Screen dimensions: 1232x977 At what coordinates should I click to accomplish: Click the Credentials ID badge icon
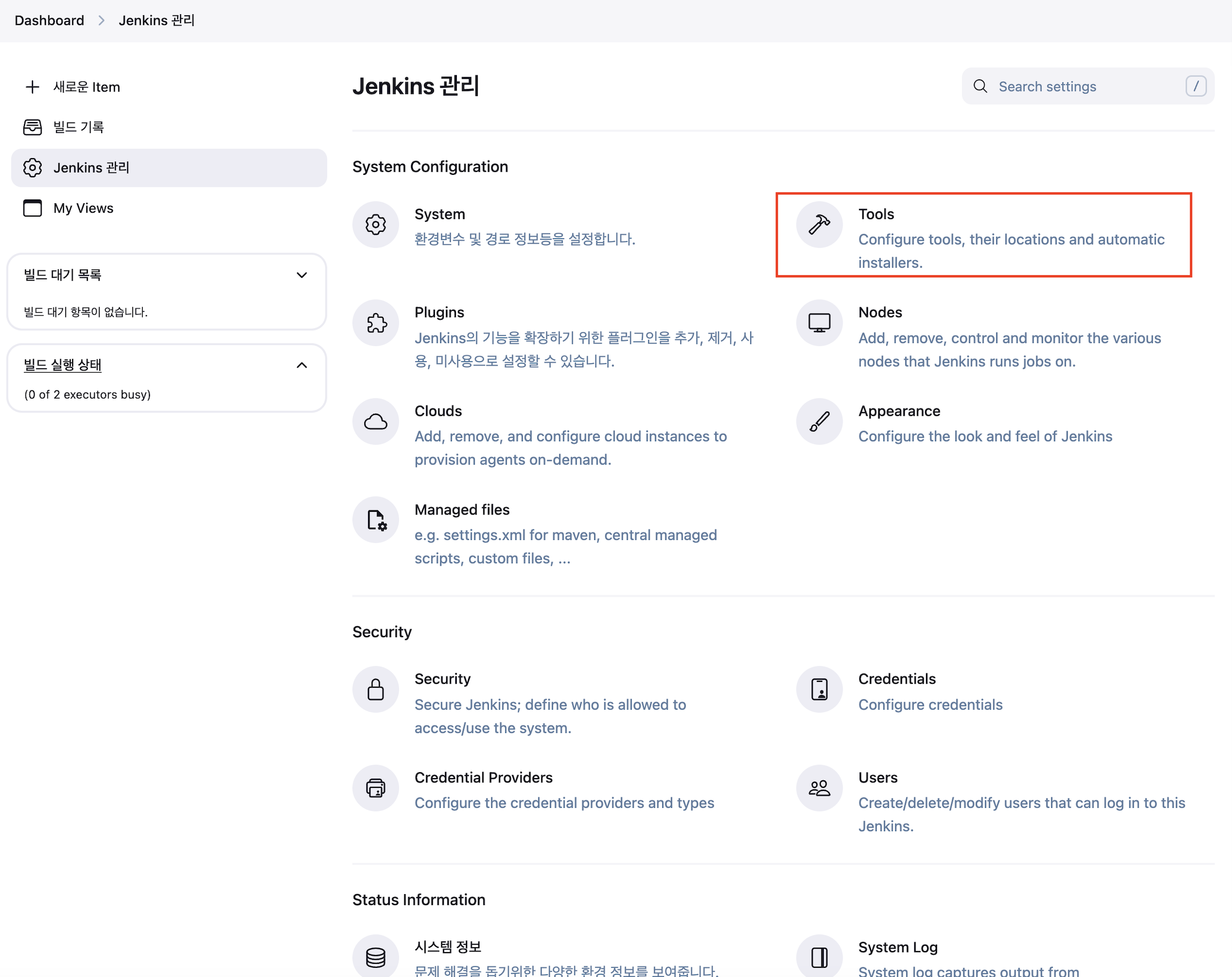coord(819,690)
